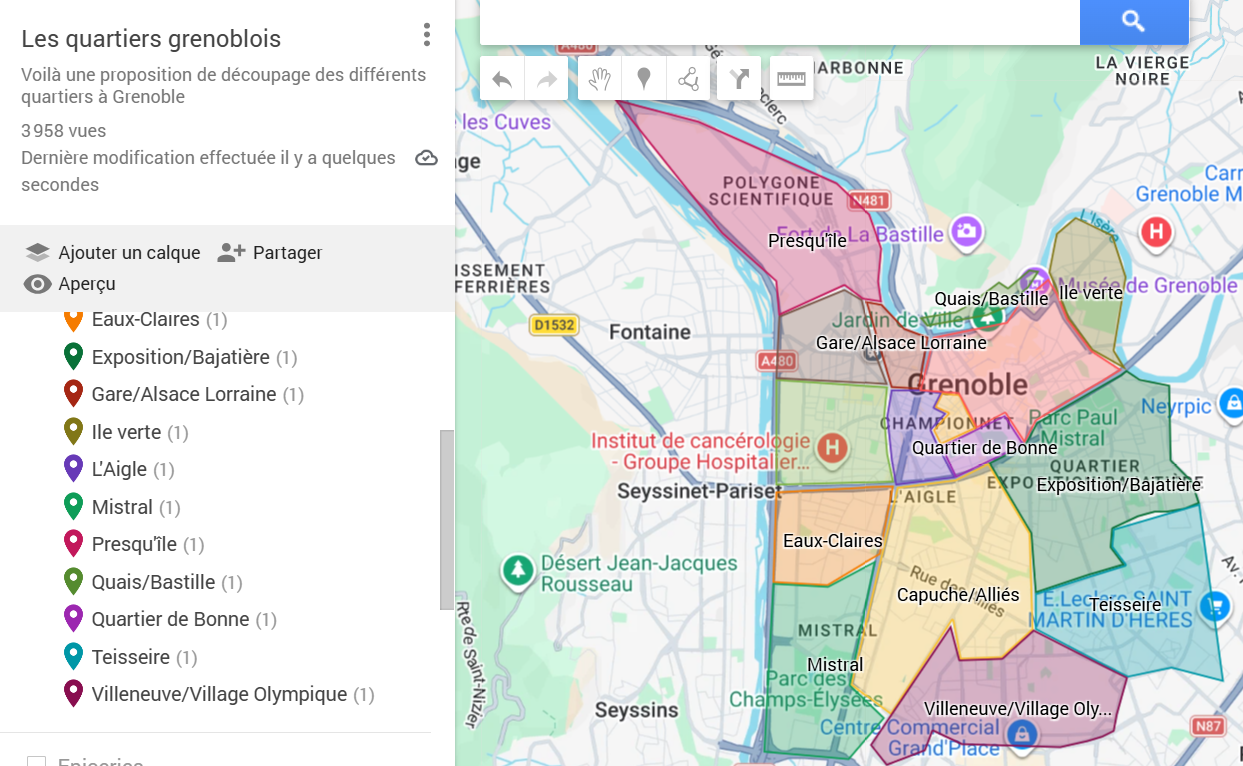Click the Ile verte label on the map
This screenshot has height=766, width=1243.
[x=1091, y=293]
